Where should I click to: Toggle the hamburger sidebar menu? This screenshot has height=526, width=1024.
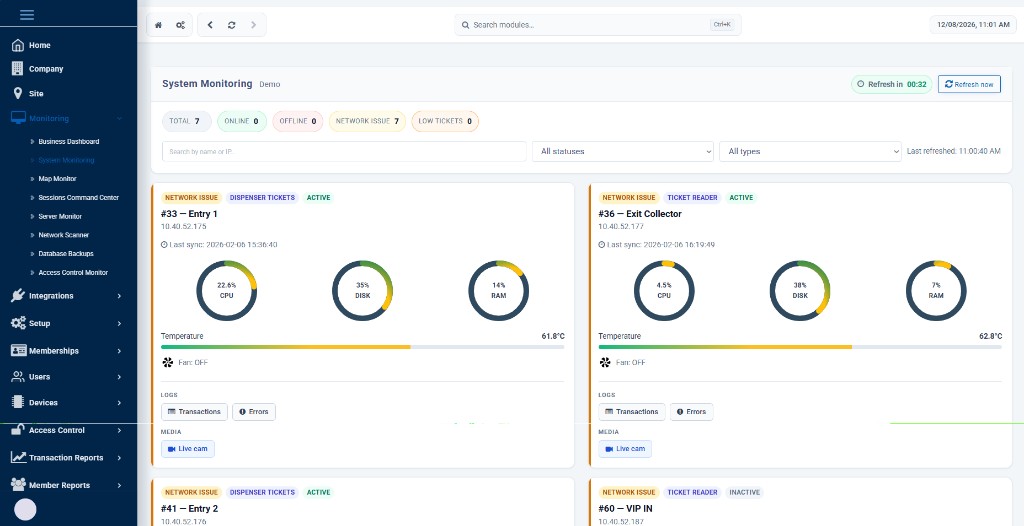27,14
